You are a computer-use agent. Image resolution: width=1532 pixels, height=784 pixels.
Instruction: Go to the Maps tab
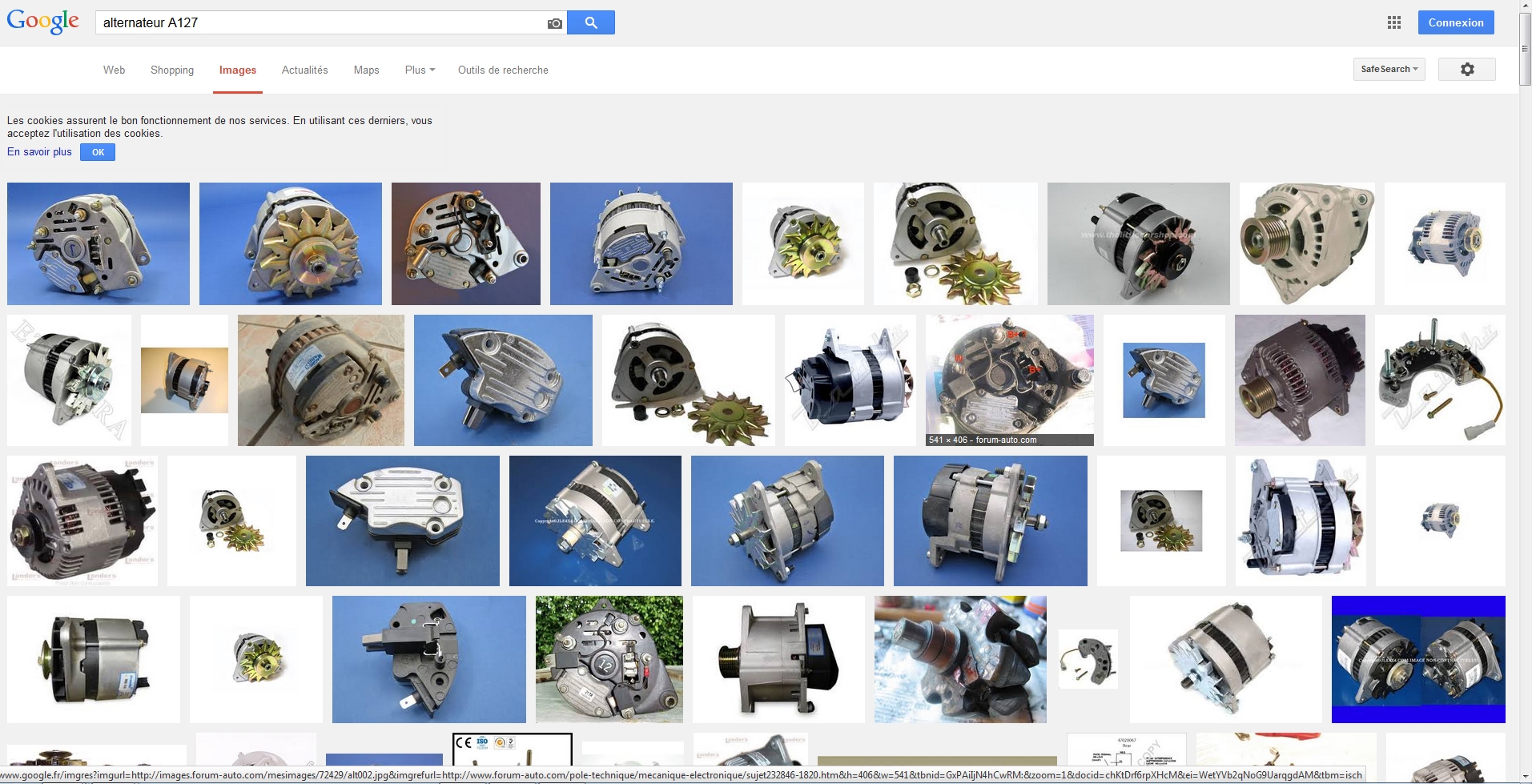[366, 70]
